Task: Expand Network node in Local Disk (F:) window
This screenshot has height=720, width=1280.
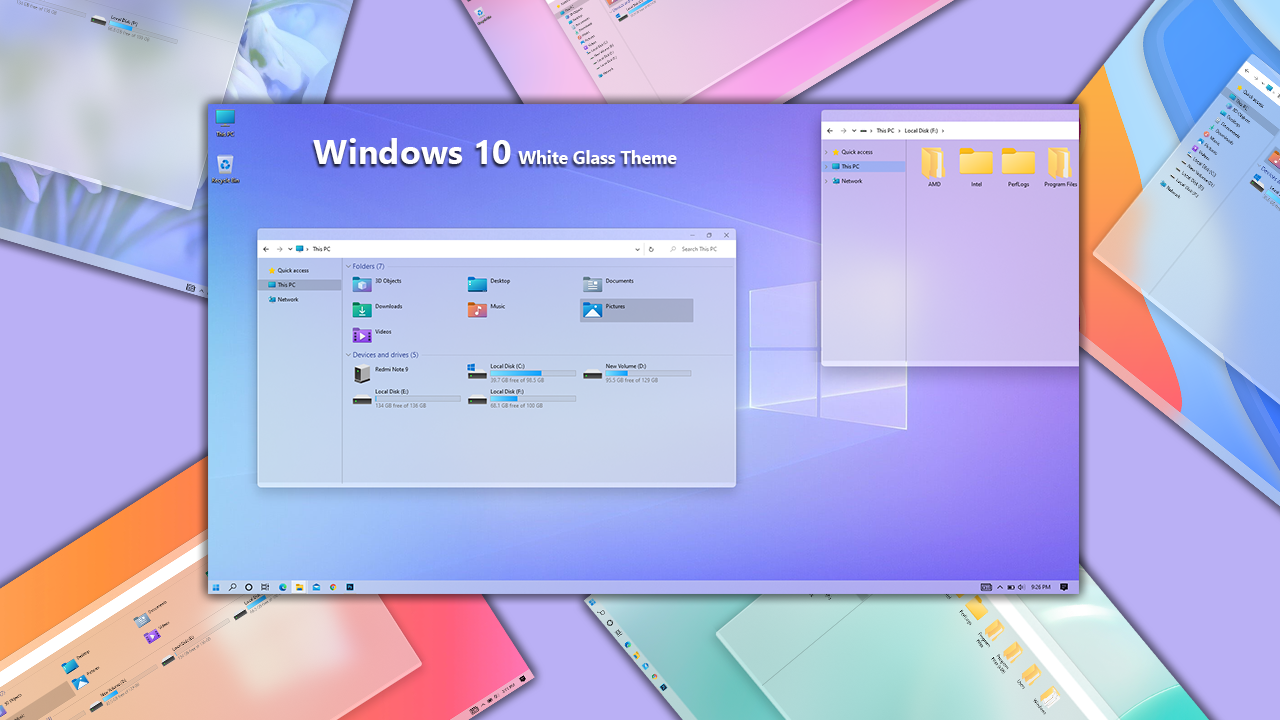Action: click(826, 181)
